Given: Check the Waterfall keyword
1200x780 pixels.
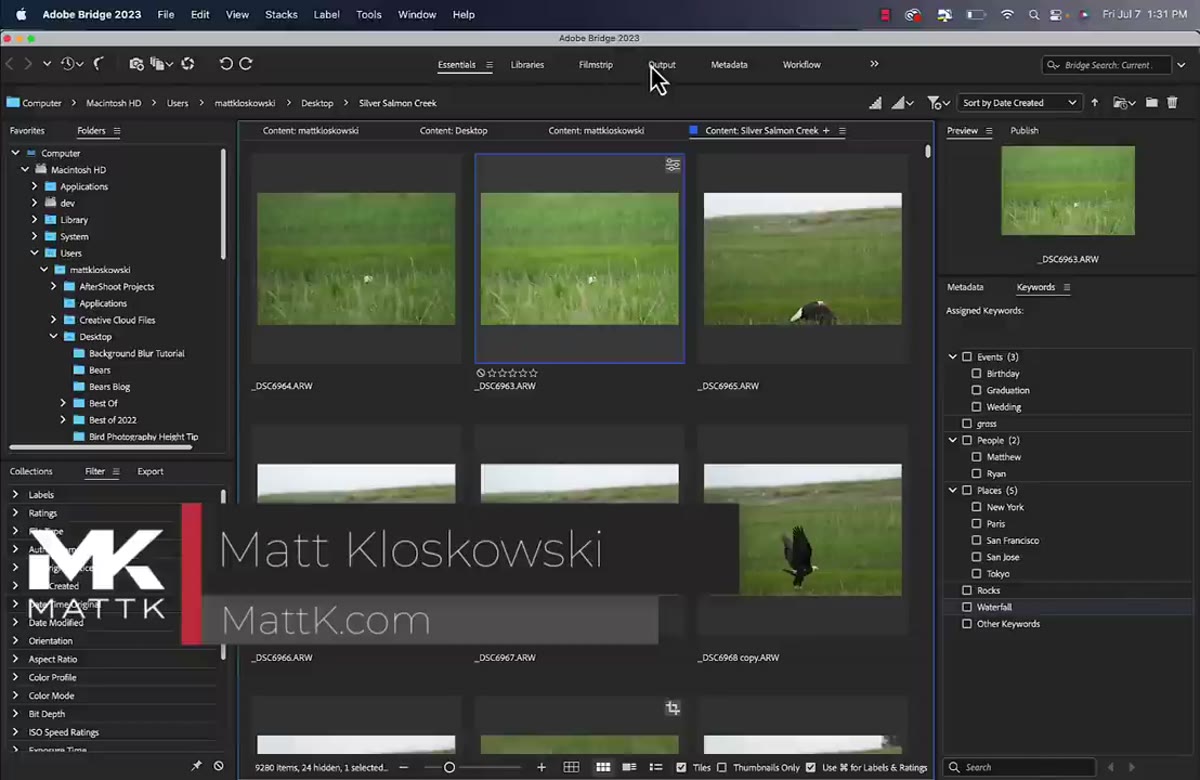Looking at the screenshot, I should click(x=967, y=607).
